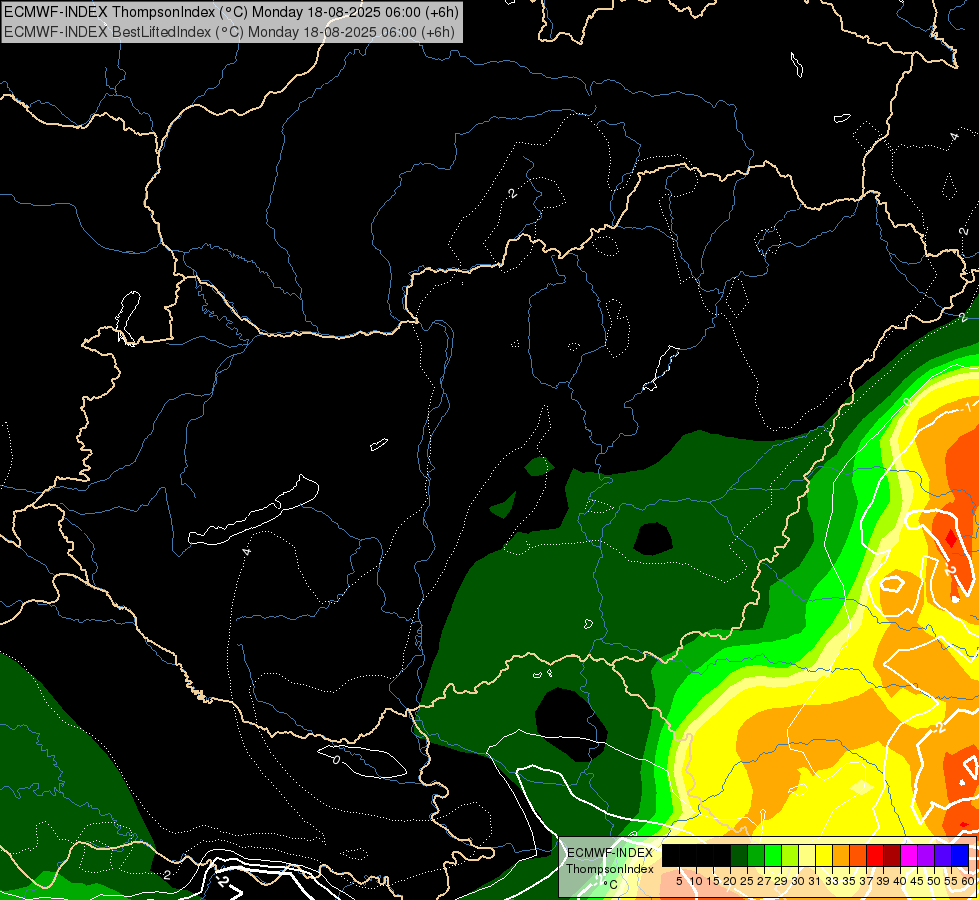
Task: Pick the yellow-green 29–30 legend swatch
Action: tap(790, 855)
